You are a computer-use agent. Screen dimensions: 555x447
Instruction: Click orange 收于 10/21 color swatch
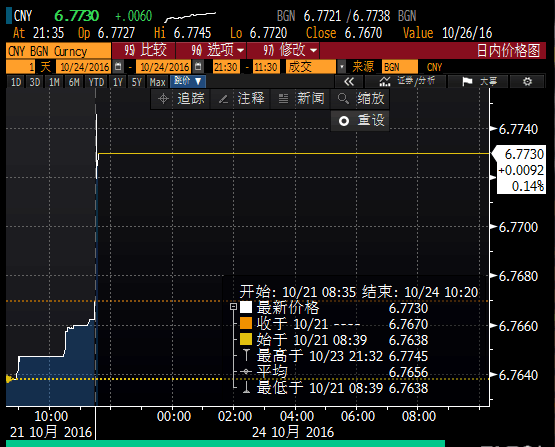tap(246, 323)
